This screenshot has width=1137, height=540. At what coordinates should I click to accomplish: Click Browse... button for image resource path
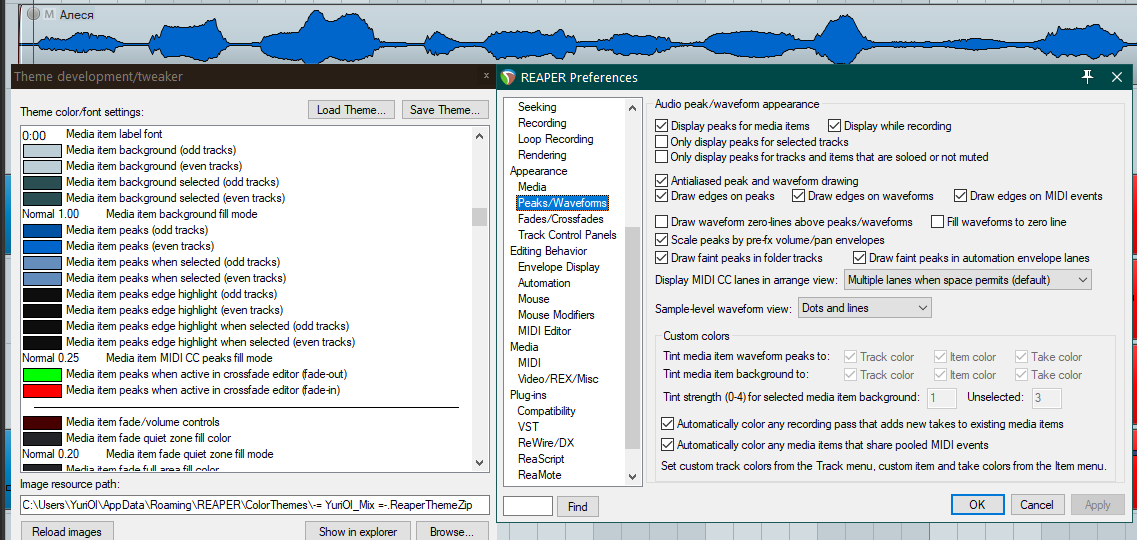click(452, 531)
